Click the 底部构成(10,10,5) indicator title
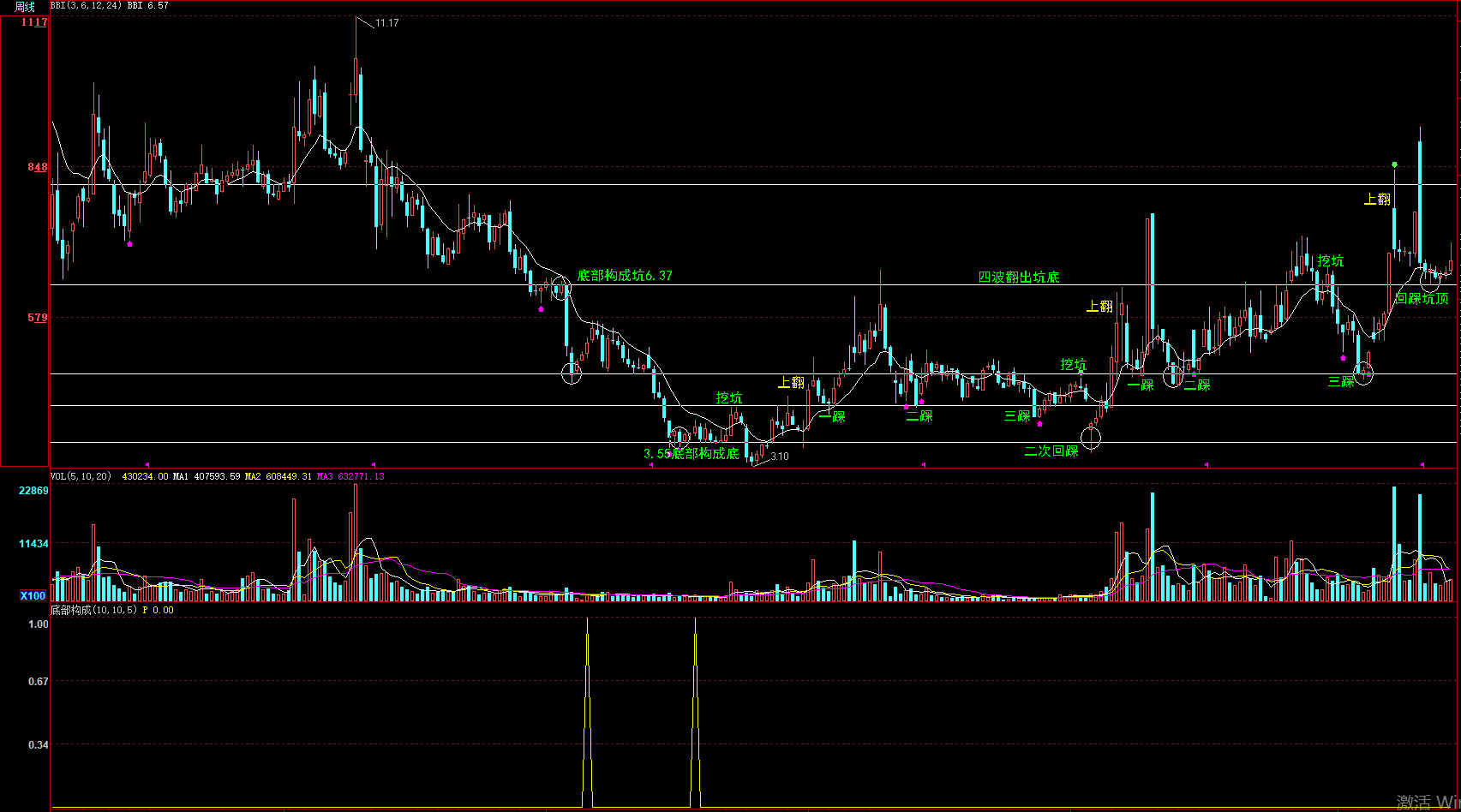 click(x=93, y=611)
